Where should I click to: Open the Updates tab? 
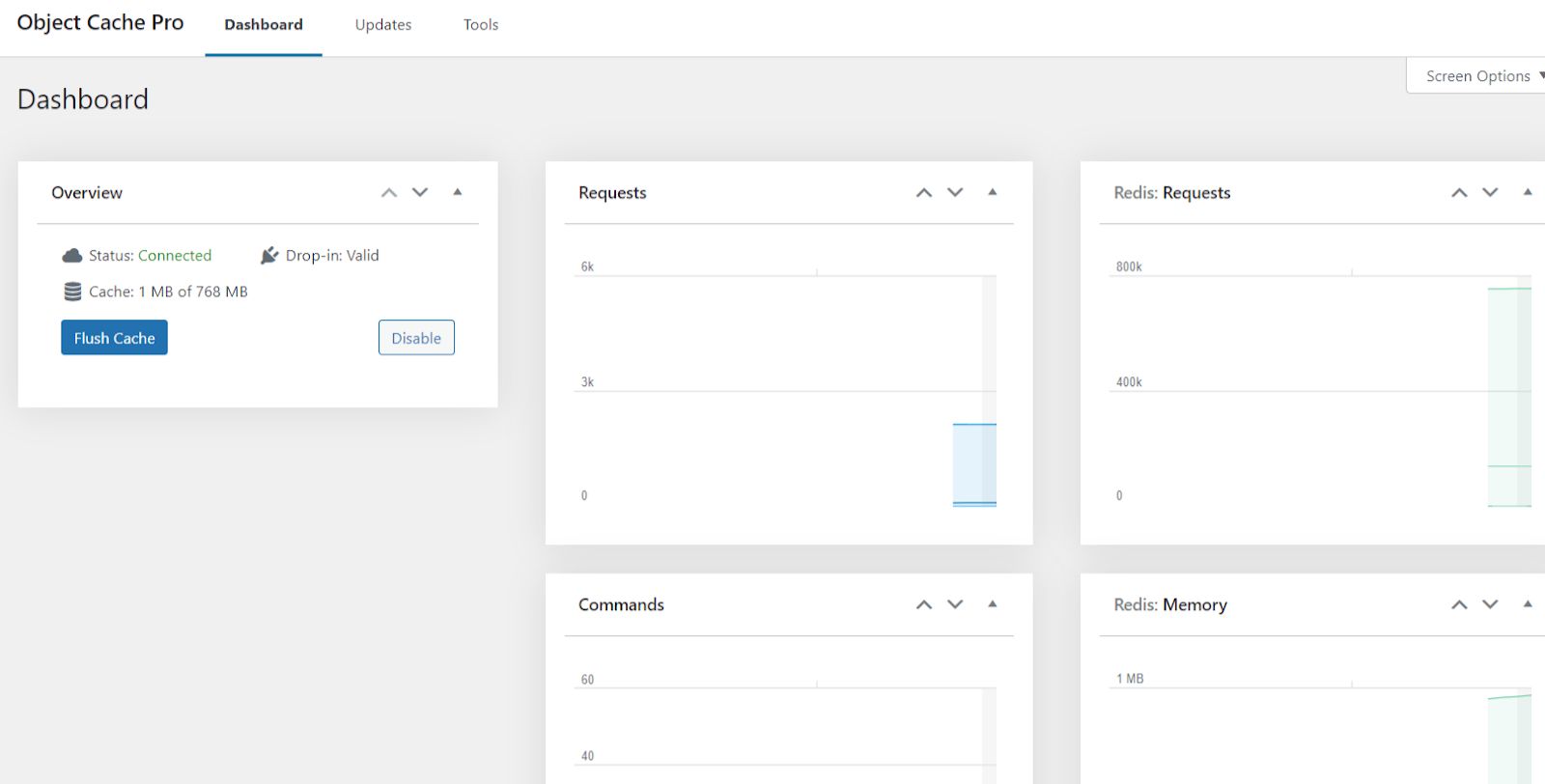(x=383, y=25)
